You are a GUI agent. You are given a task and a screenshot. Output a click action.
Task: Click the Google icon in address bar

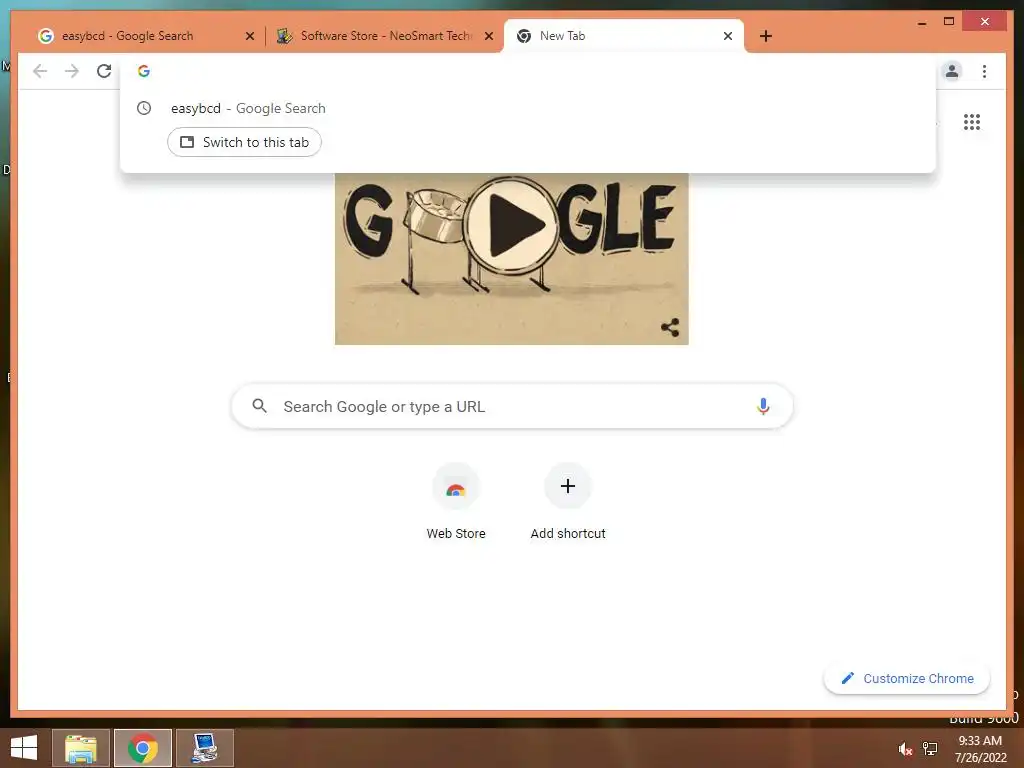coord(144,71)
